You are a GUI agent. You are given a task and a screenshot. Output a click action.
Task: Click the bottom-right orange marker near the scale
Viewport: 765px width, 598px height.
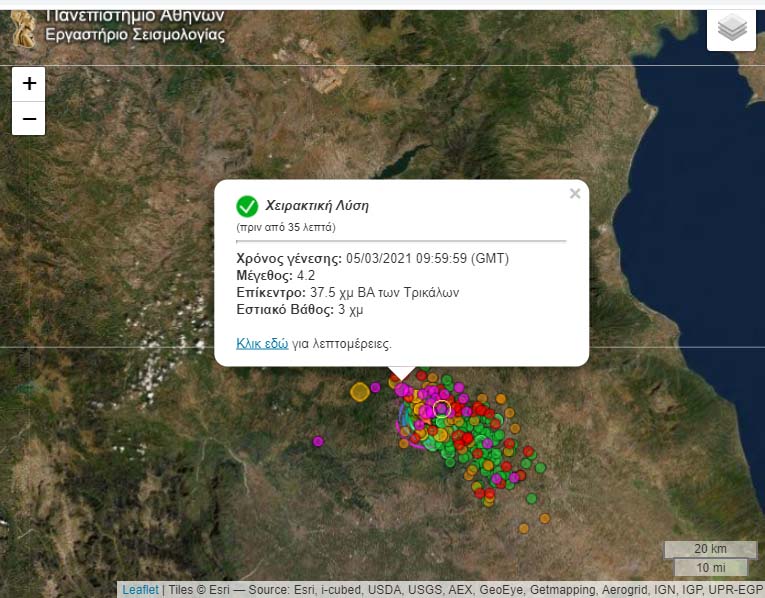545,518
